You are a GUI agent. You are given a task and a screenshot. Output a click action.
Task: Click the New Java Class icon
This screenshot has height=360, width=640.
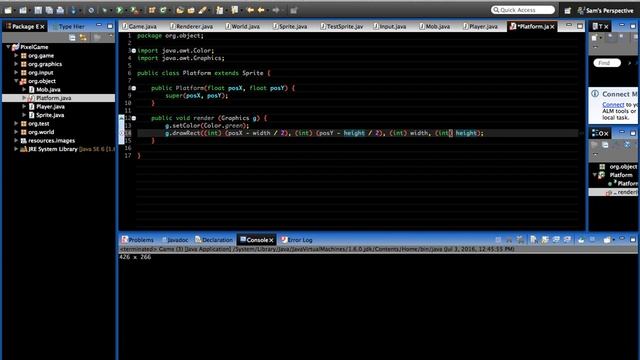[163, 11]
